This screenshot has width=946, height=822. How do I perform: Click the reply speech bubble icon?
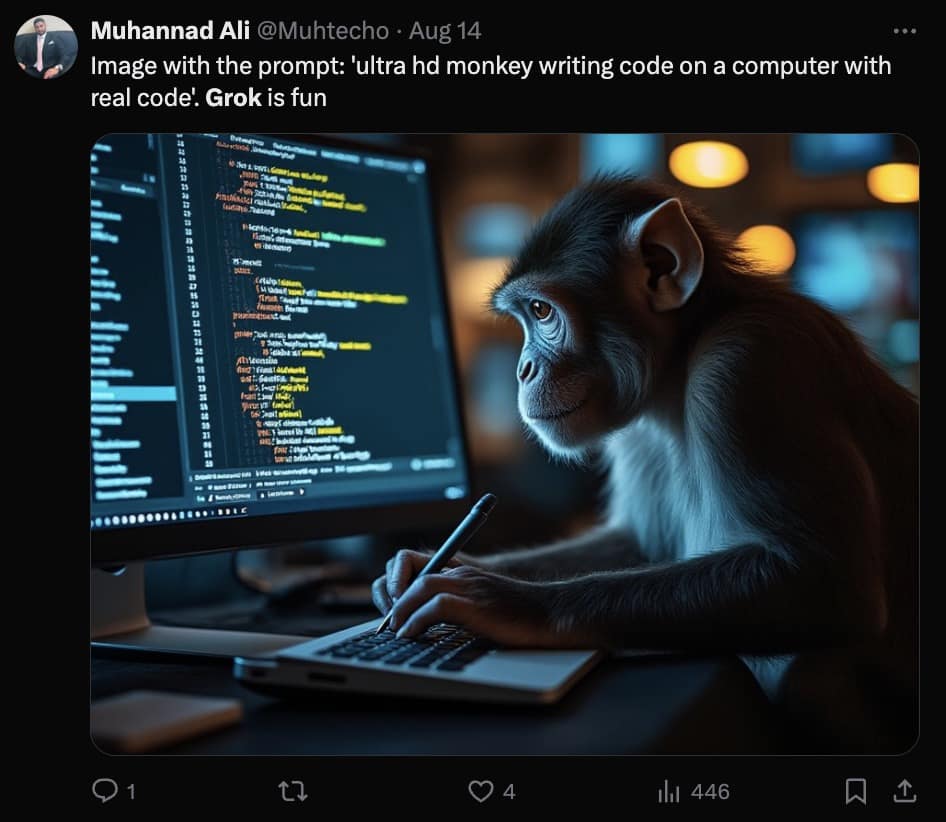(x=104, y=790)
